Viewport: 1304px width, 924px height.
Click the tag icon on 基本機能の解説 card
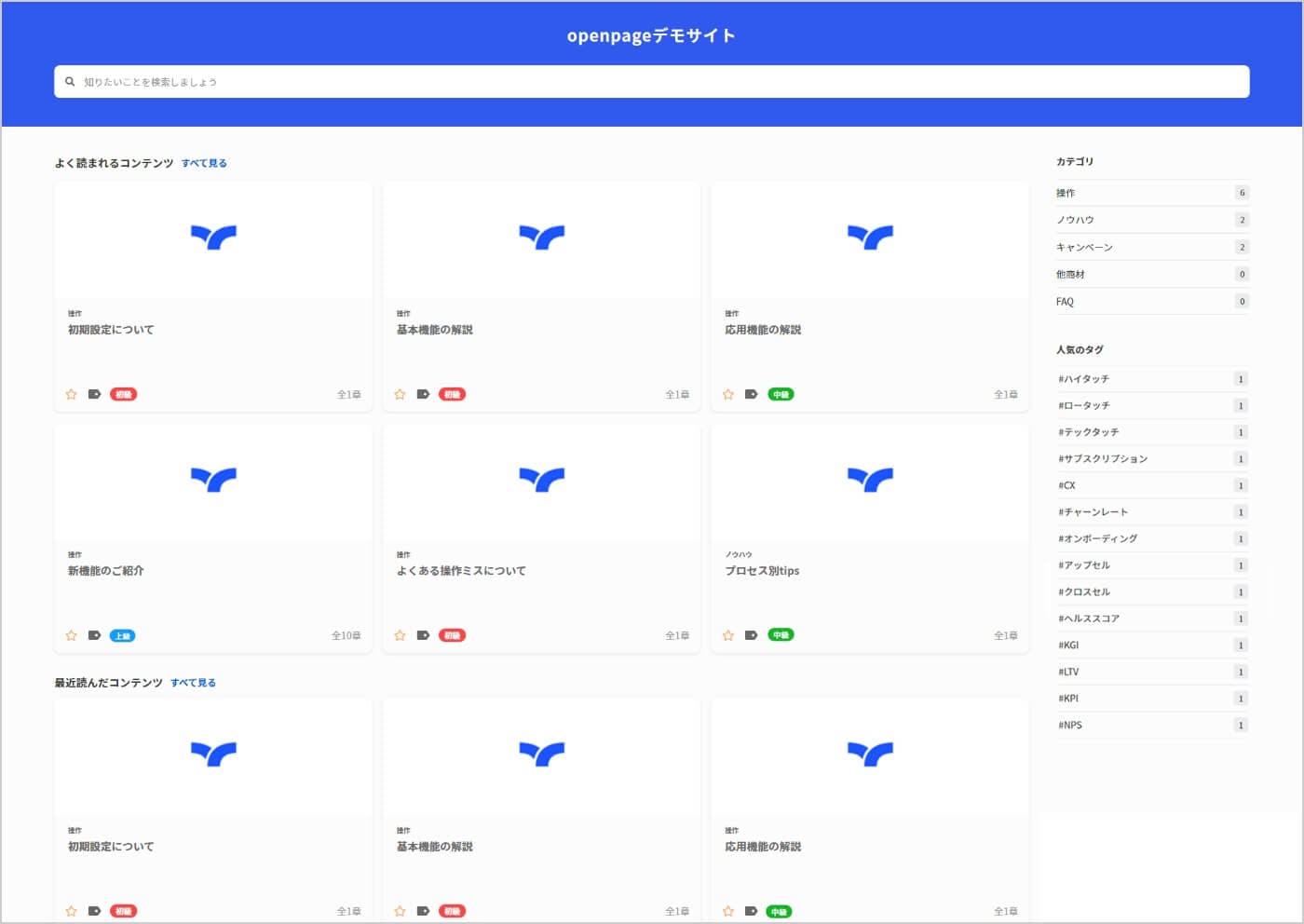423,394
